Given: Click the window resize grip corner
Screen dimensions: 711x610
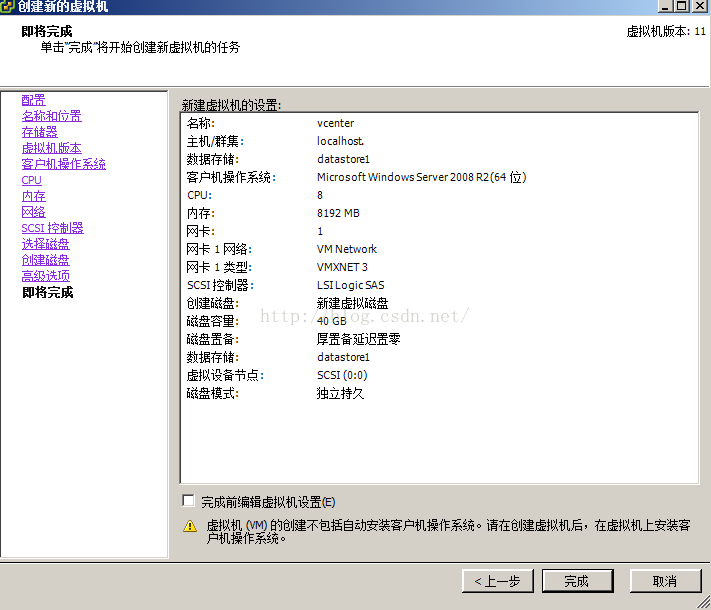Looking at the screenshot, I should point(703,602).
